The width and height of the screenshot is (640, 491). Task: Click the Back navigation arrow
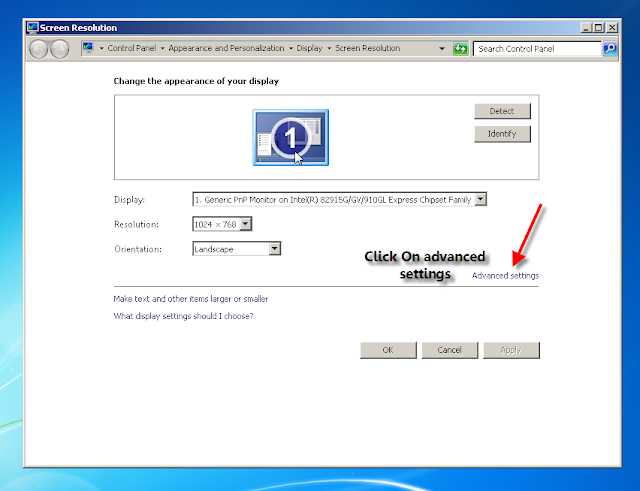point(39,49)
